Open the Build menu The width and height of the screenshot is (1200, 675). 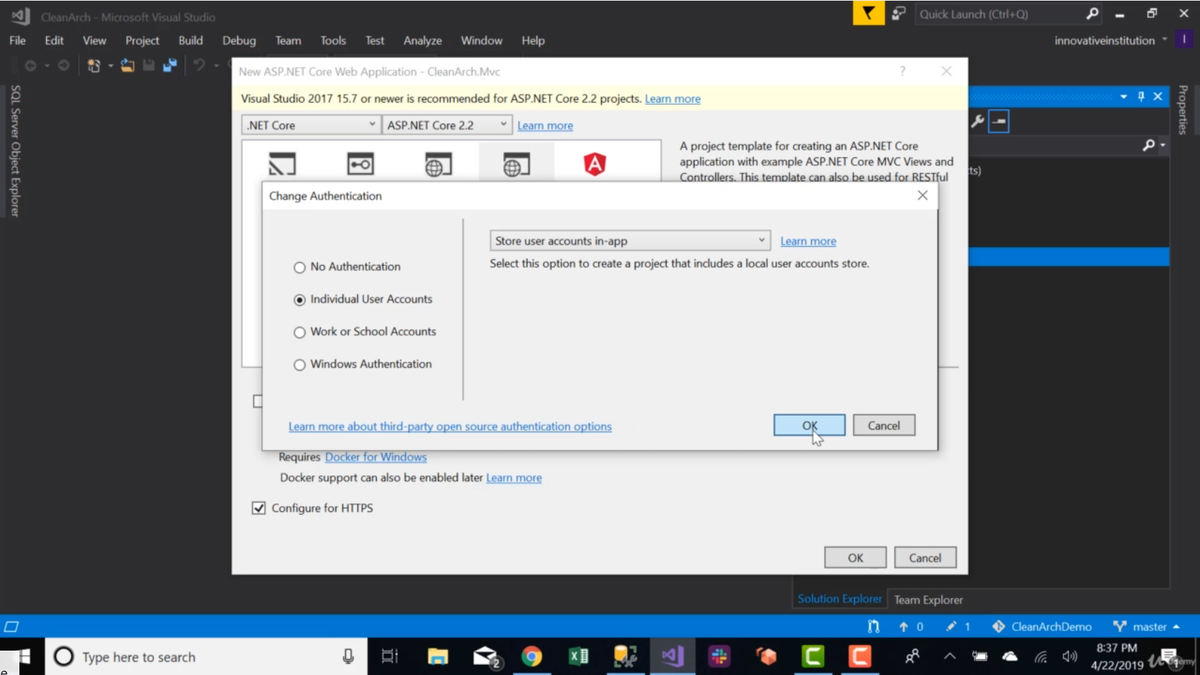(190, 41)
